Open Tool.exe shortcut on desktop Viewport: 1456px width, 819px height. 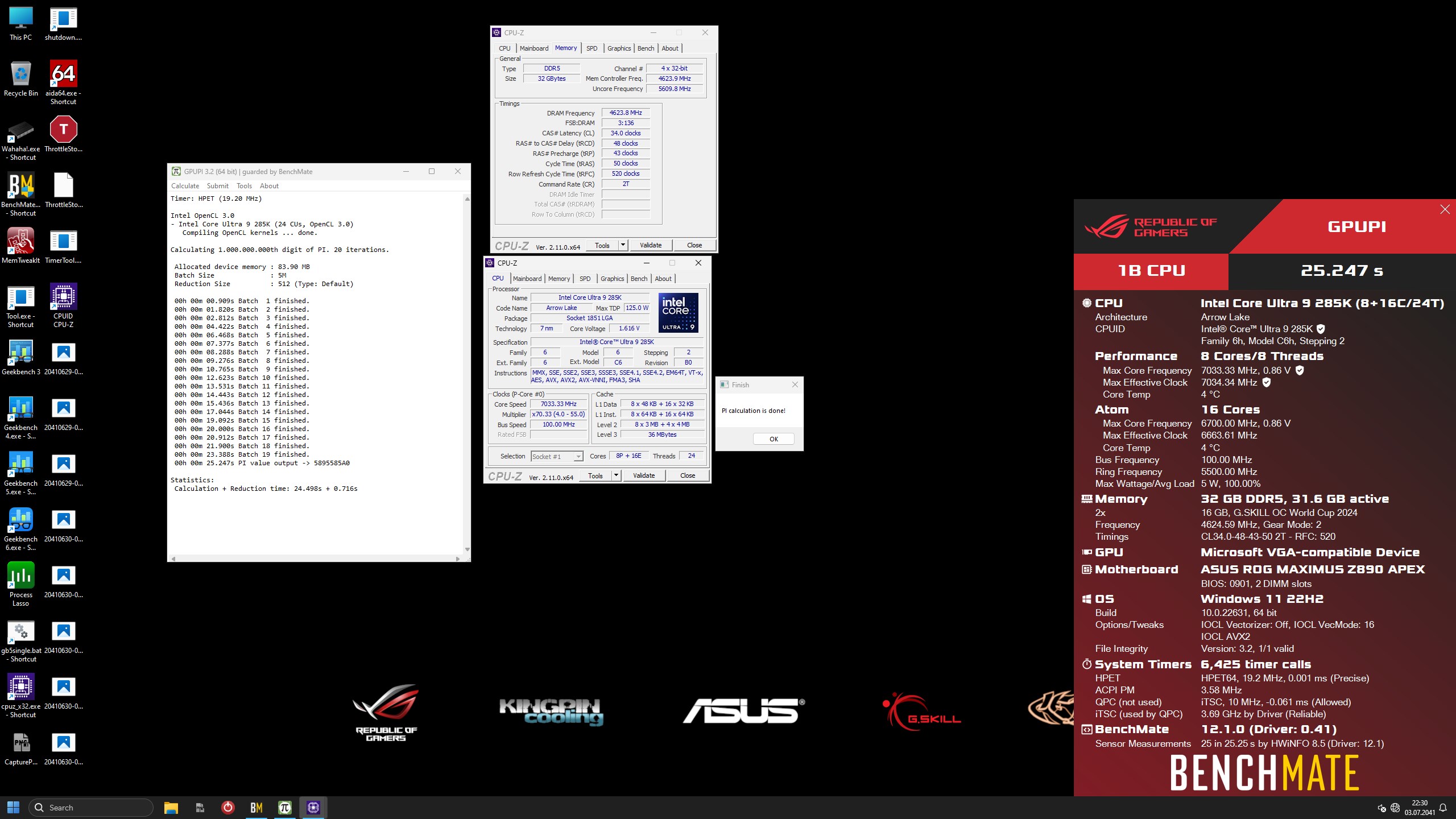(21, 305)
